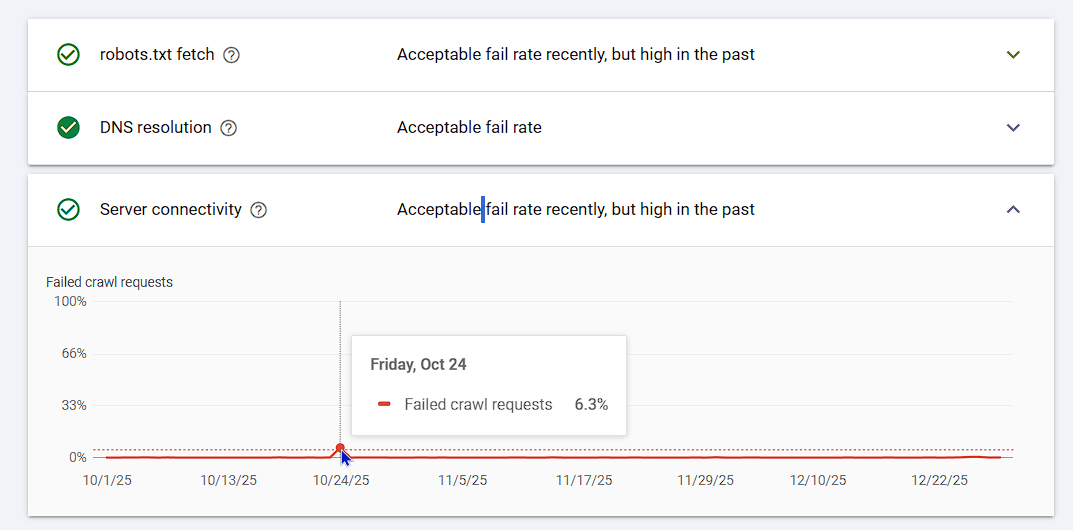
Task: Click the DNS resolution label
Action: pos(155,128)
